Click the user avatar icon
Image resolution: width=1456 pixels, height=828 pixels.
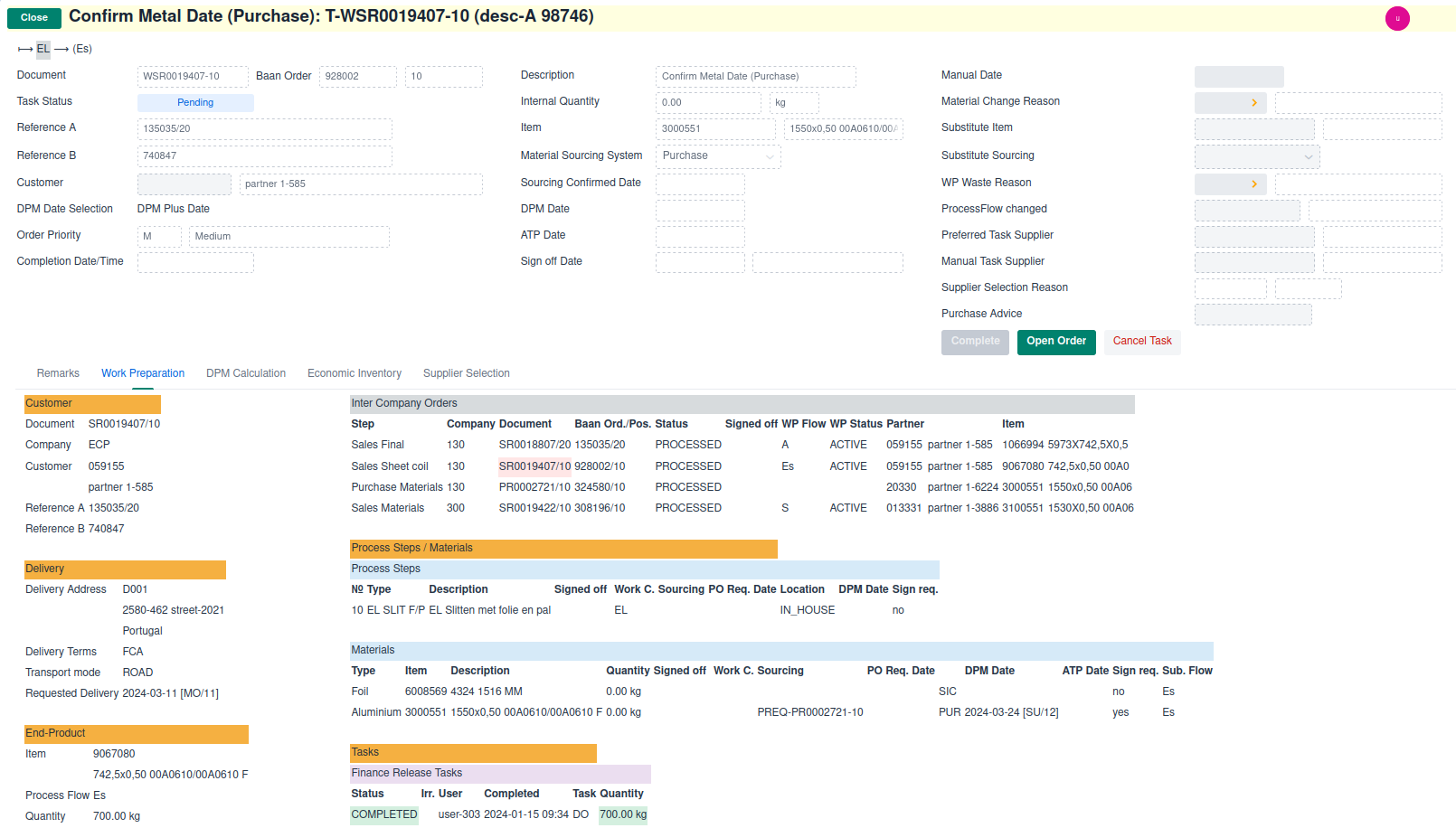pos(1397,18)
